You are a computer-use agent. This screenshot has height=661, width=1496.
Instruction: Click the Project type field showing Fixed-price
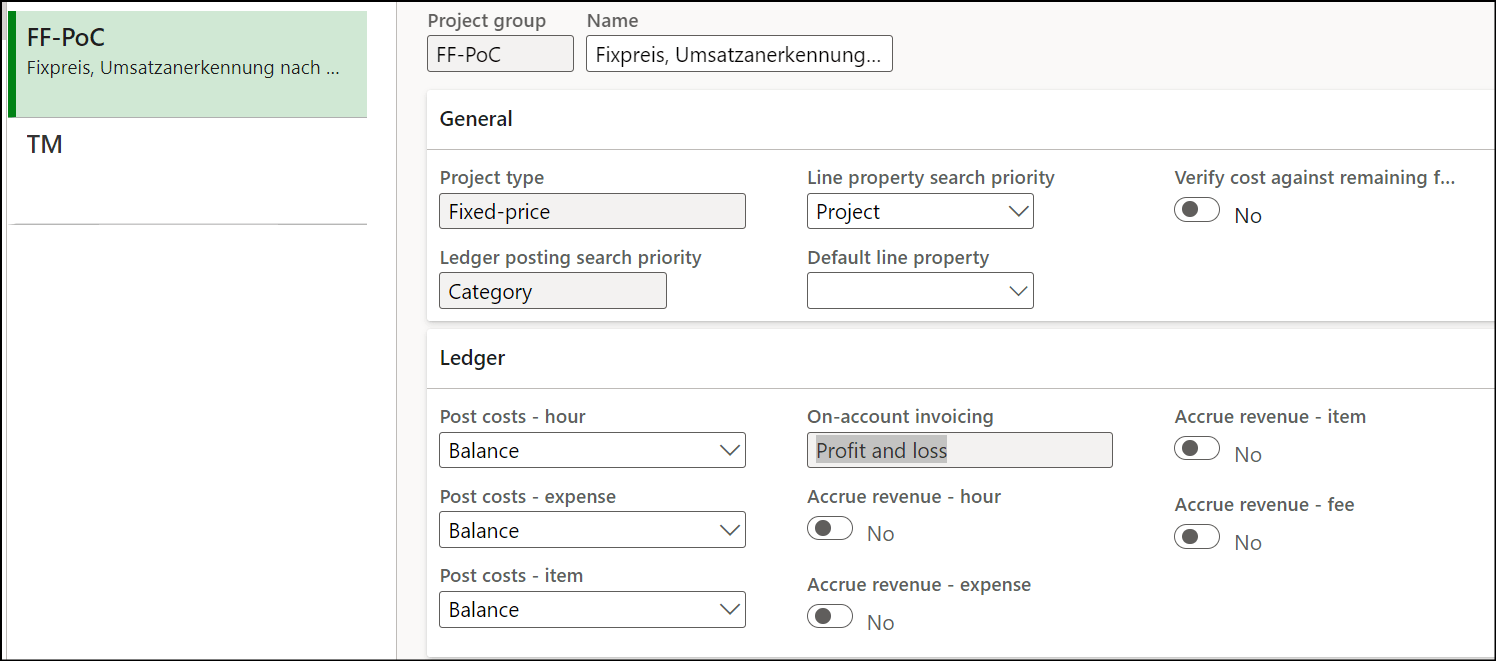coord(592,211)
